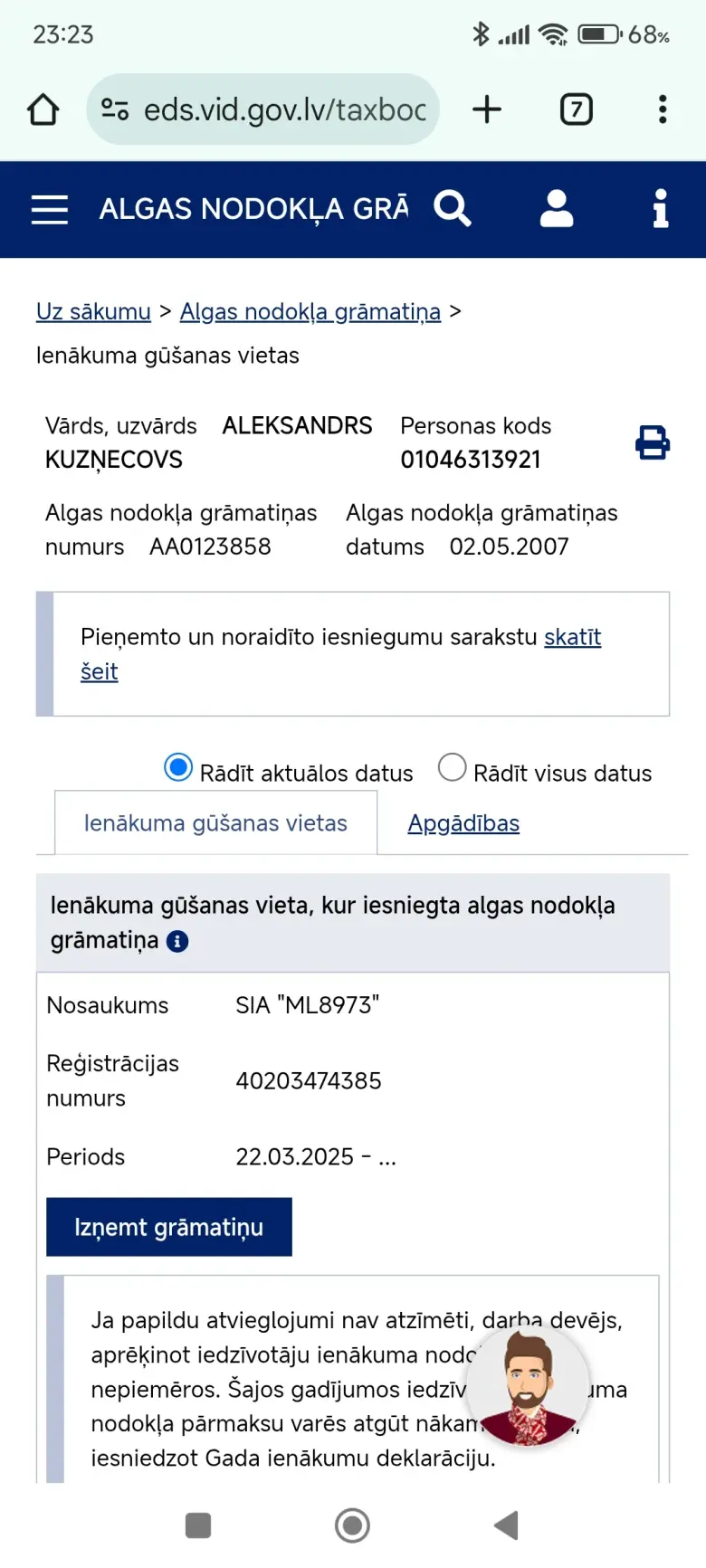706x1568 pixels.
Task: Tap the search magnifier icon
Action: click(x=453, y=209)
